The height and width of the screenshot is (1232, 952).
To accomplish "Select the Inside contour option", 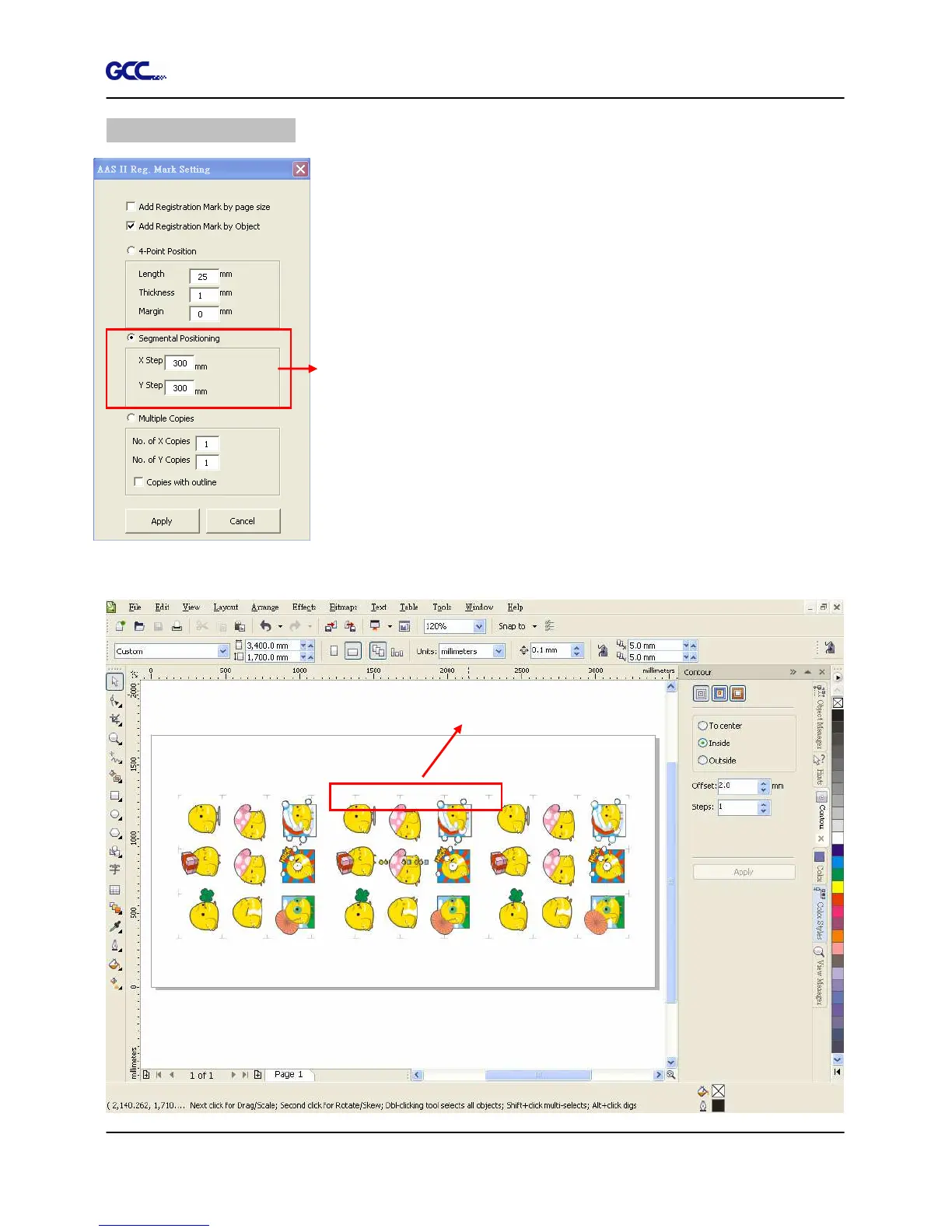I will [702, 743].
